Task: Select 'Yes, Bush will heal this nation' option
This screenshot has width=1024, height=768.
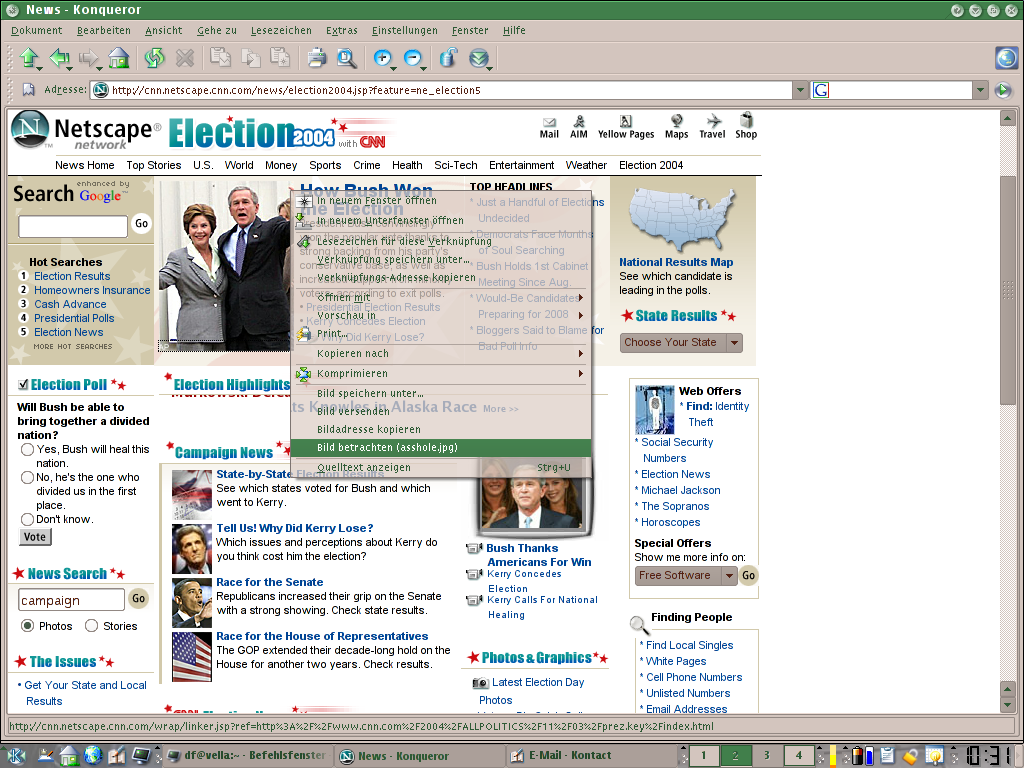Action: (27, 450)
